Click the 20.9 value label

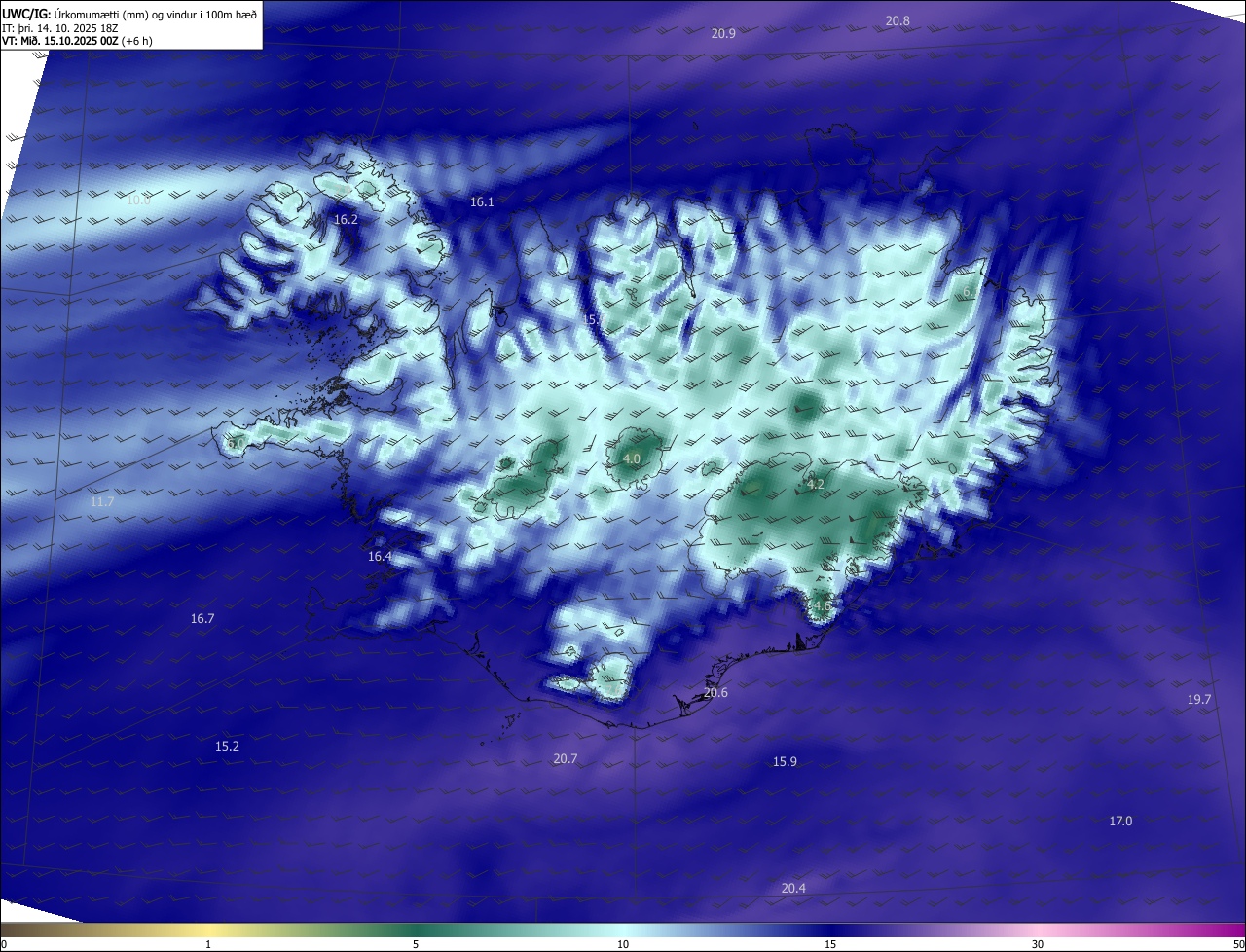click(x=723, y=33)
